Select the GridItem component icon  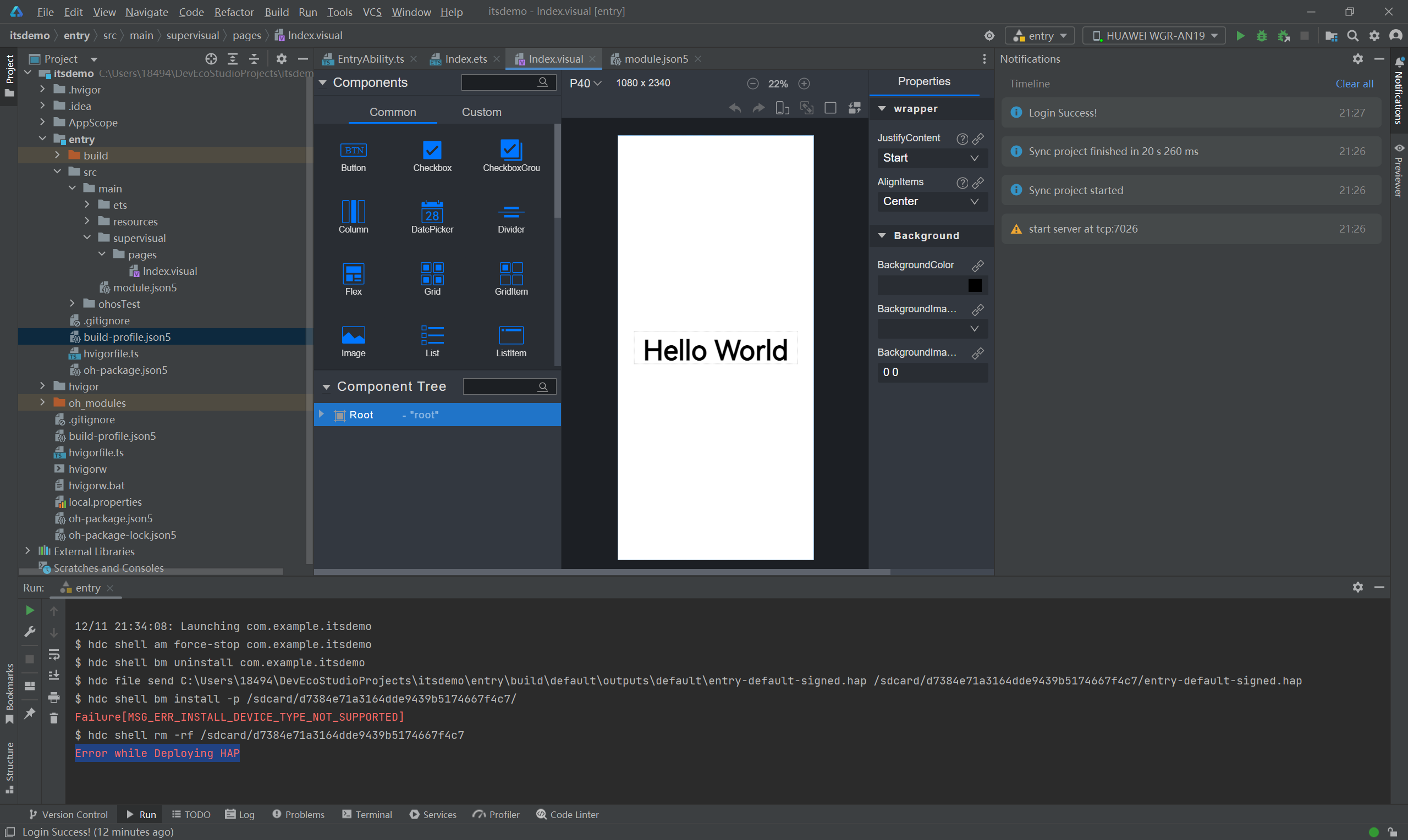[510, 274]
